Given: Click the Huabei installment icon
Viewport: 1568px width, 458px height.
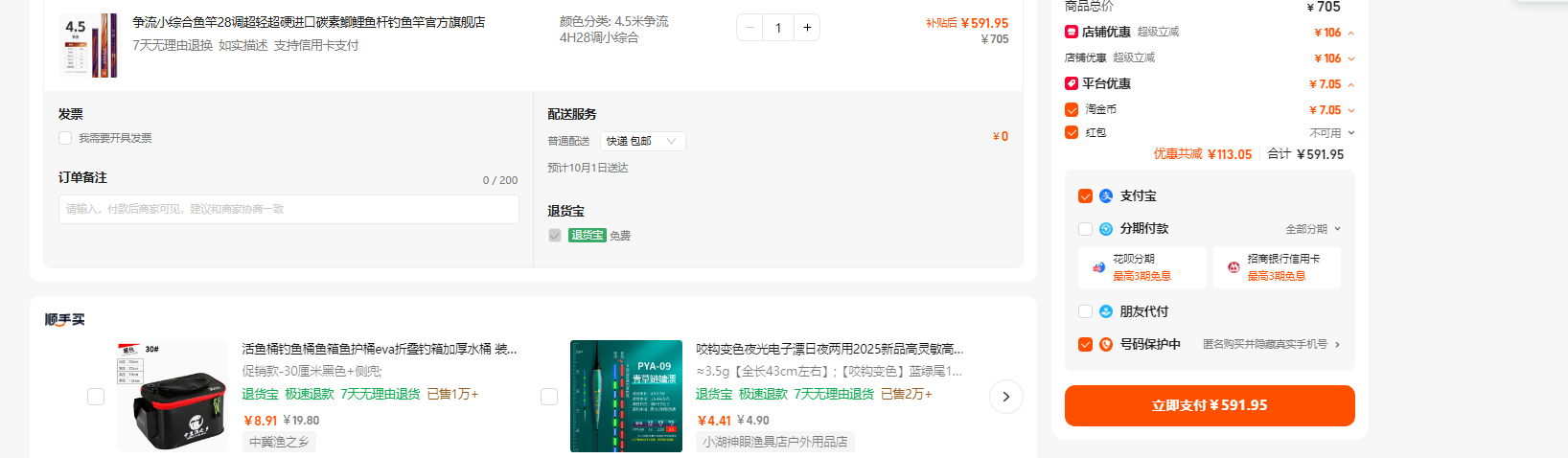Looking at the screenshot, I should click(1098, 267).
